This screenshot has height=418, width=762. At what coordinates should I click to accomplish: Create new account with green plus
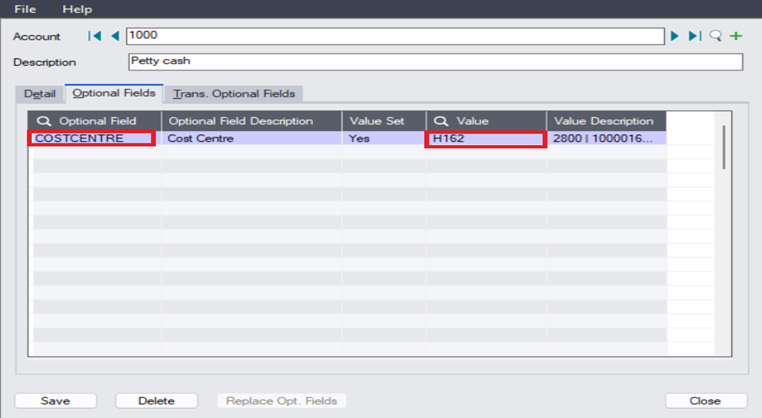[737, 36]
